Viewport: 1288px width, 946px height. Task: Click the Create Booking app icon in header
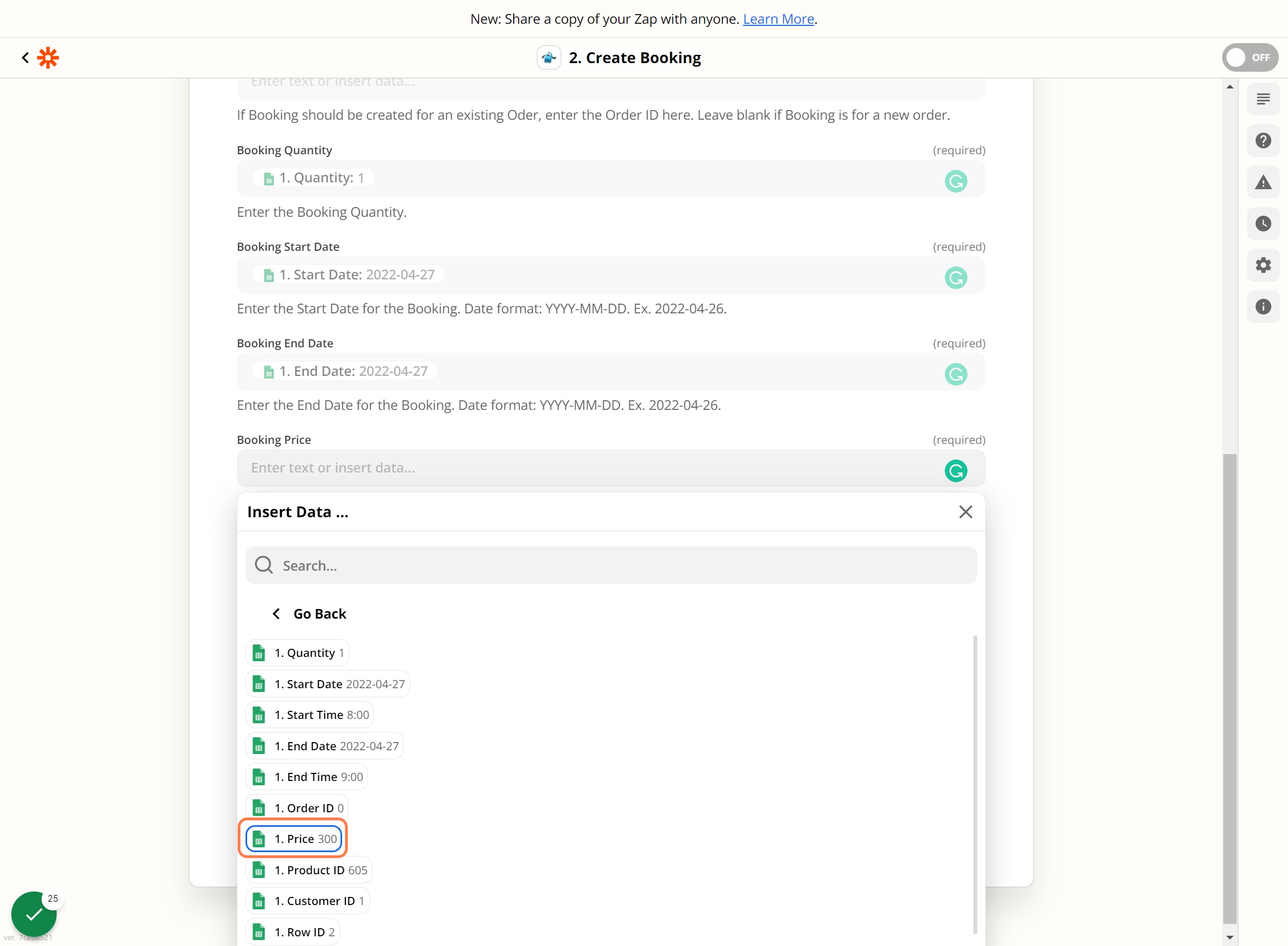tap(548, 57)
